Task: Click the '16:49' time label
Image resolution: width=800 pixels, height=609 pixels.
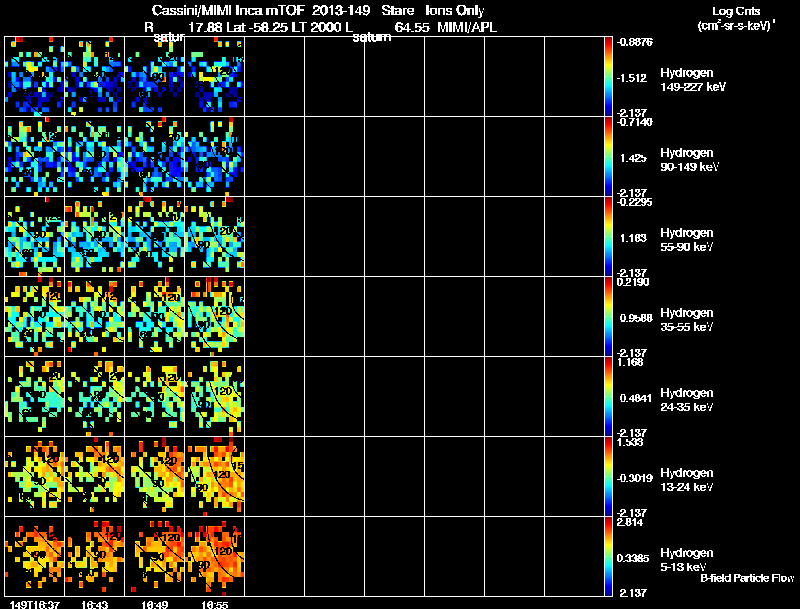Action: 155,604
